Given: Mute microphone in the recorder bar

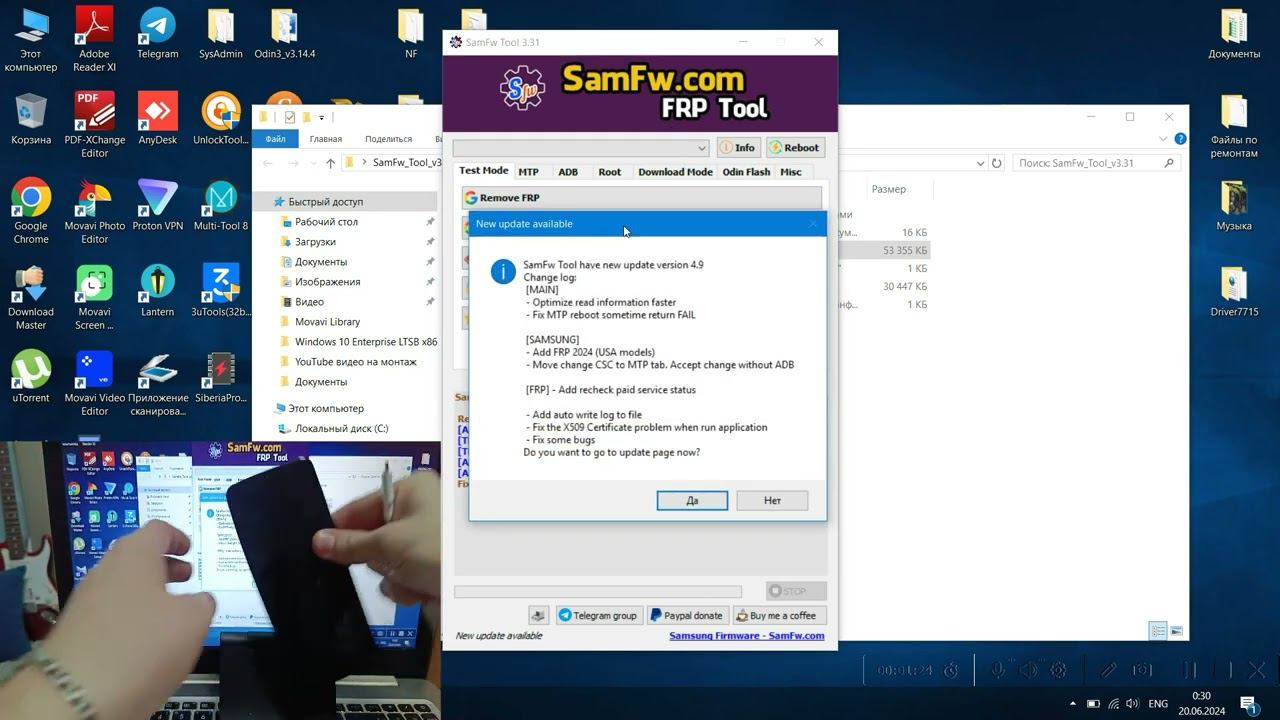Looking at the screenshot, I should pyautogui.click(x=998, y=670).
